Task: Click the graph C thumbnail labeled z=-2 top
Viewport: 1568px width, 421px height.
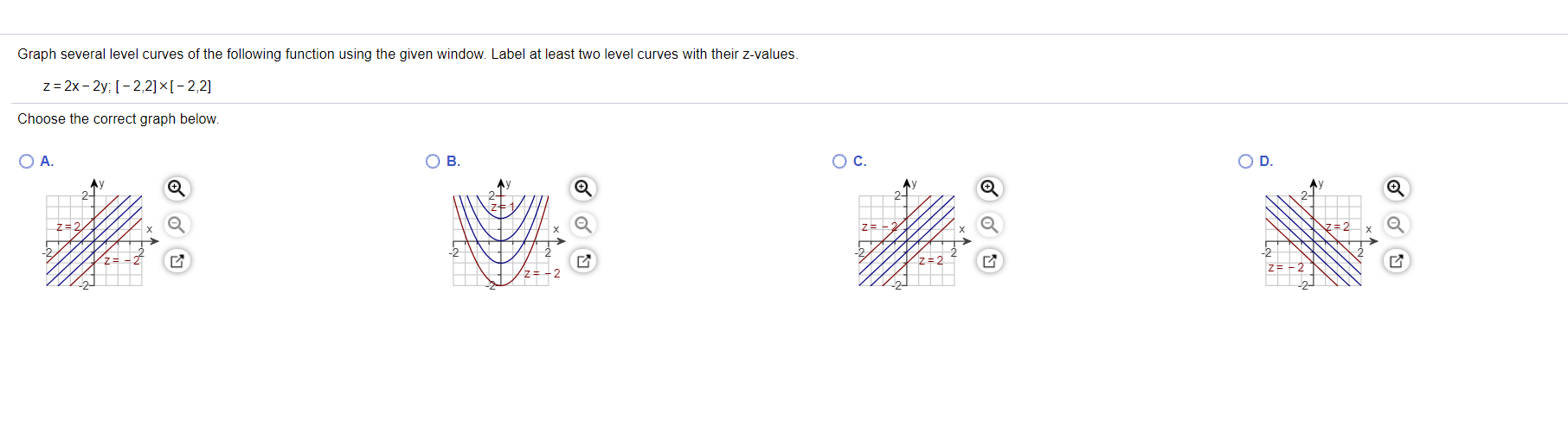Action: (912, 234)
